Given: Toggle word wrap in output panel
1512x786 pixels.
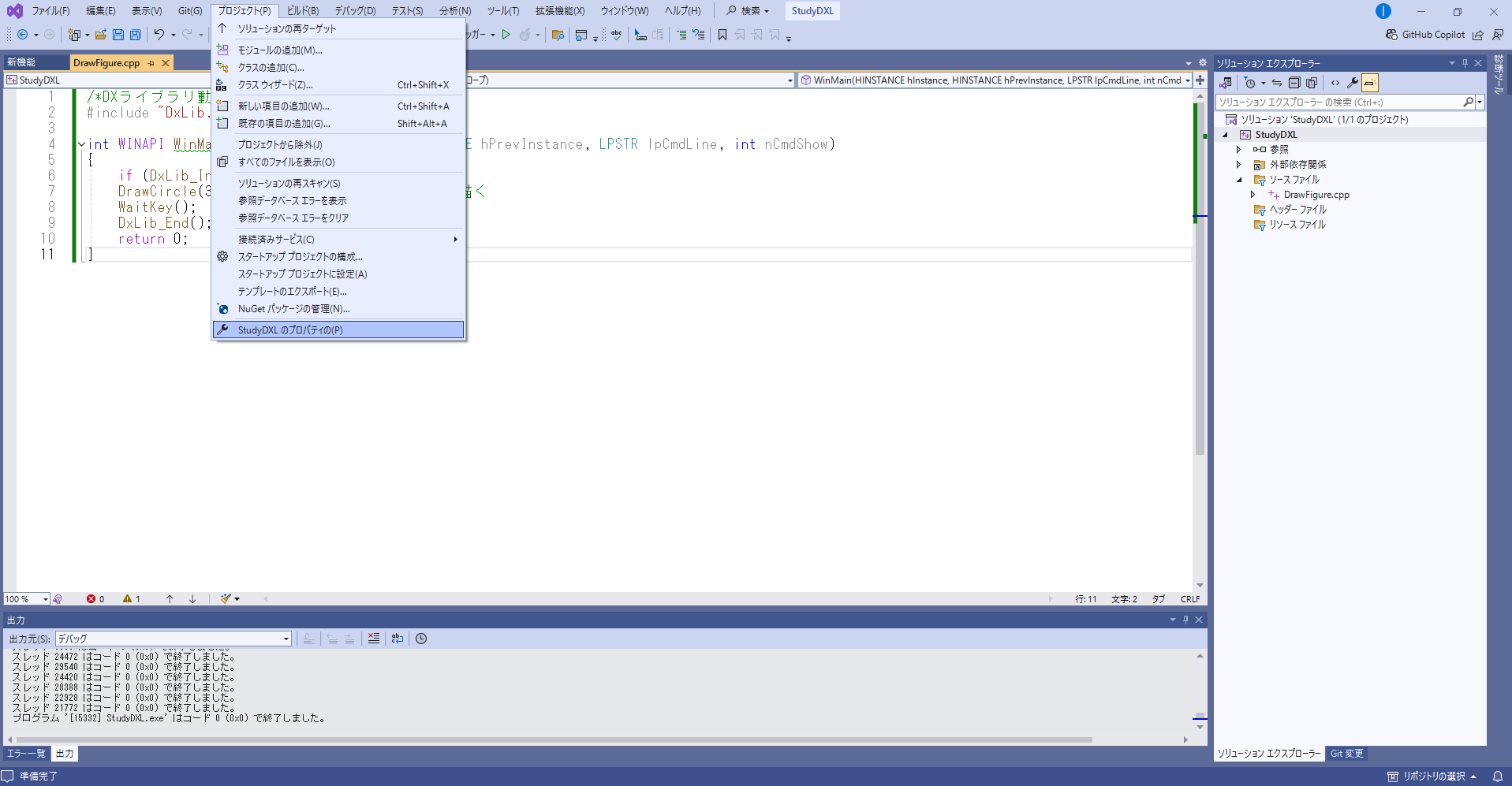Looking at the screenshot, I should click(398, 639).
